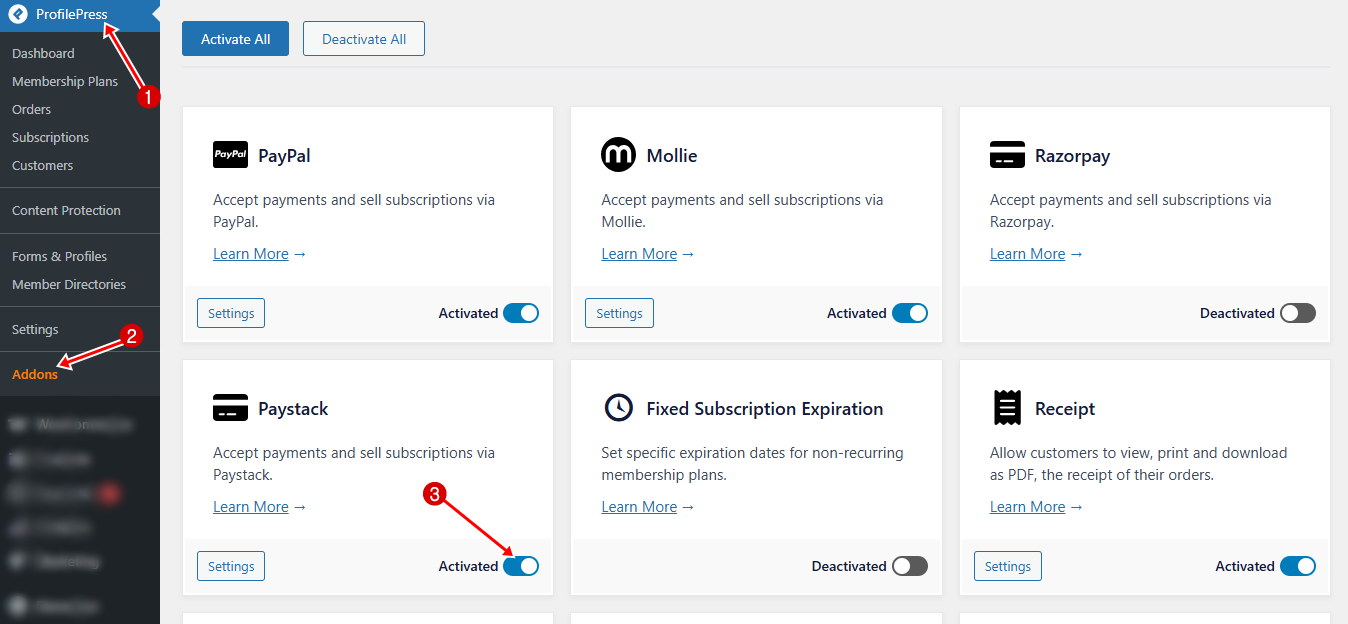Image resolution: width=1348 pixels, height=624 pixels.
Task: Click the PayPal addon description text
Action: click(x=354, y=211)
